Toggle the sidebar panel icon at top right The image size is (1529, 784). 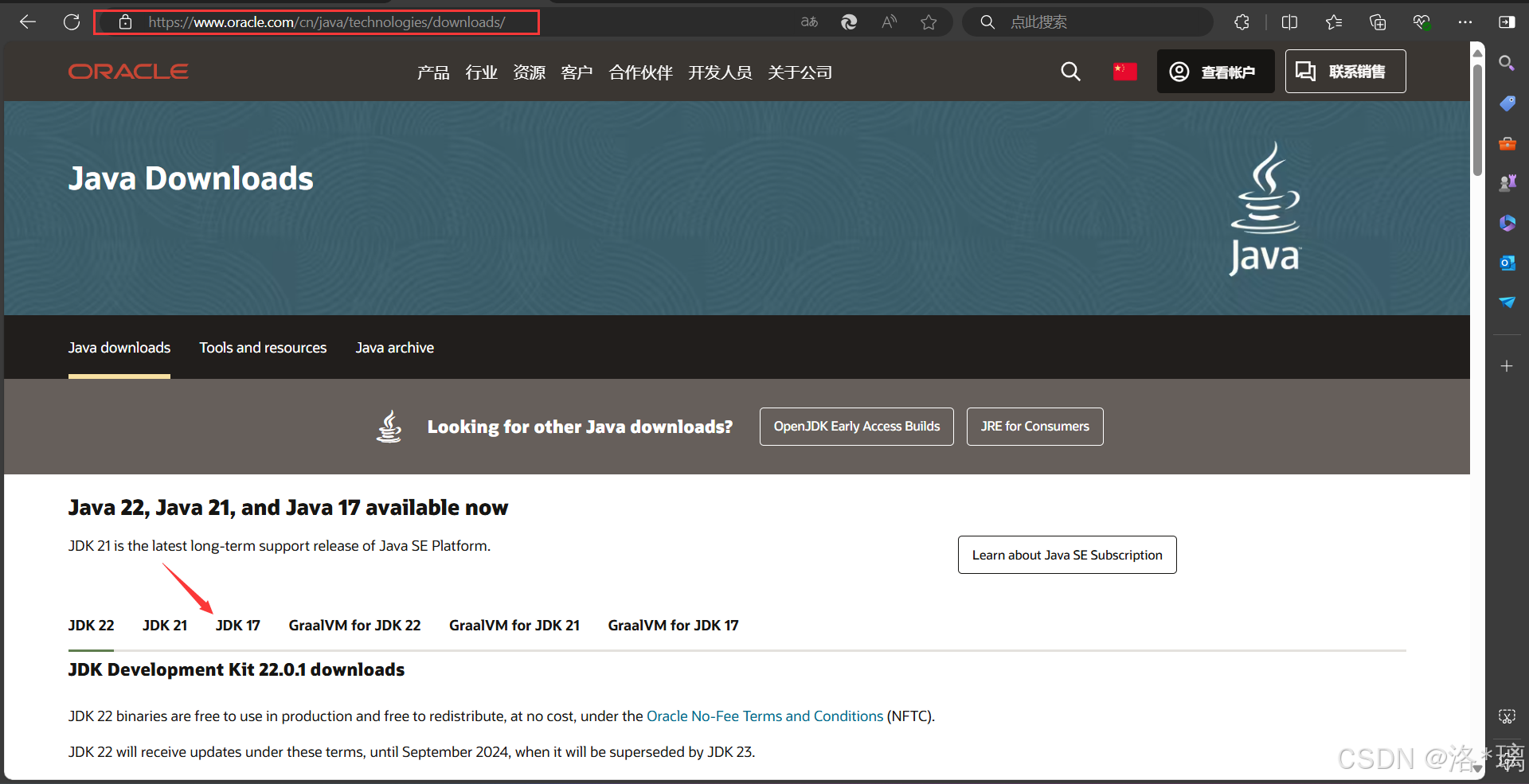(1507, 22)
